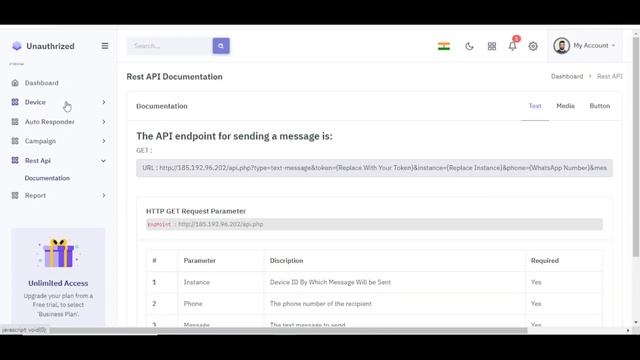Viewport: 640px width, 360px height.
Task: Switch to the Media tab
Action: 565,106
